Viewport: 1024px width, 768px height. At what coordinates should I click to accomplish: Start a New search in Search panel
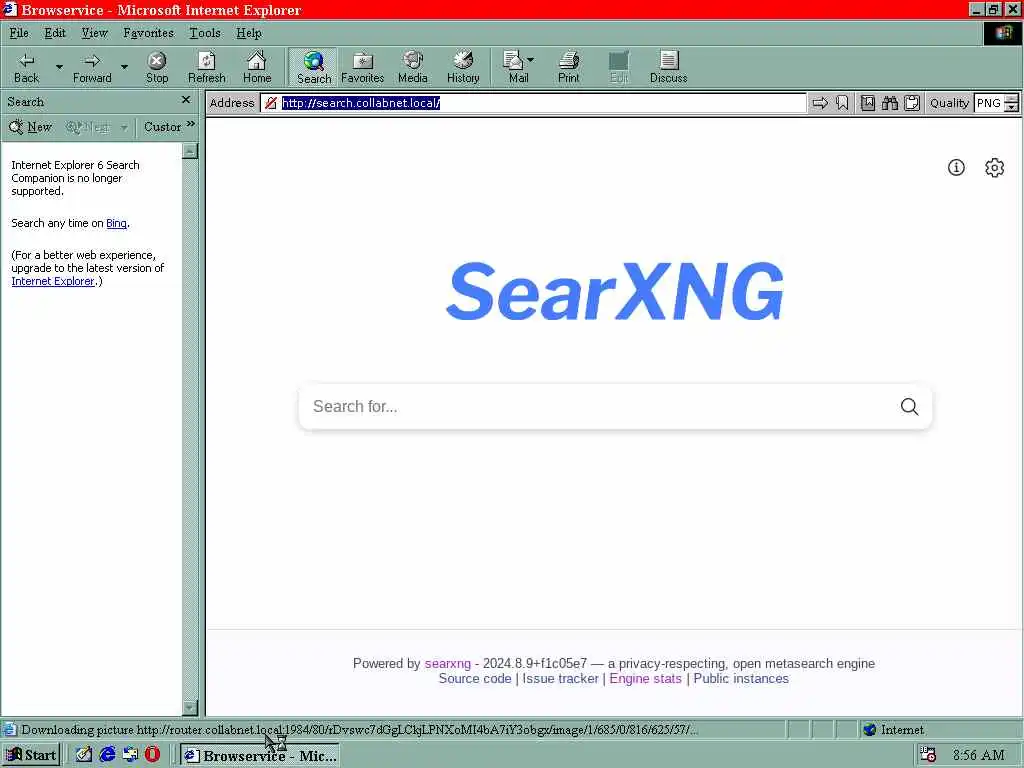click(31, 127)
